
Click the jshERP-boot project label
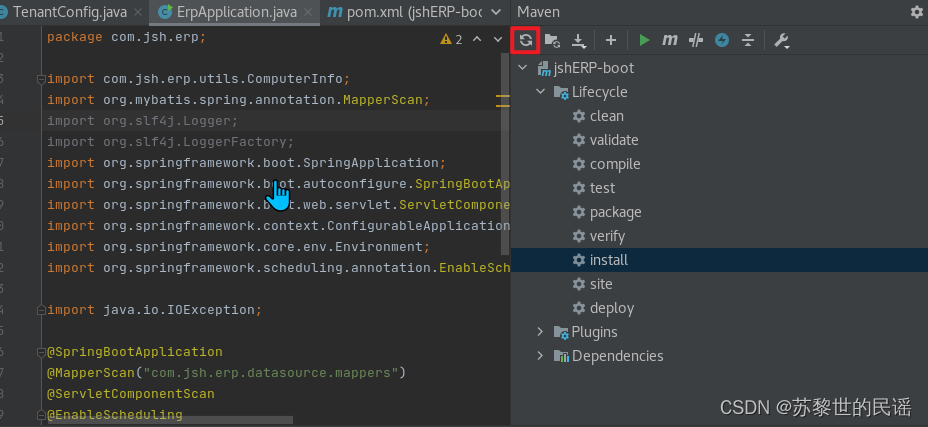594,68
